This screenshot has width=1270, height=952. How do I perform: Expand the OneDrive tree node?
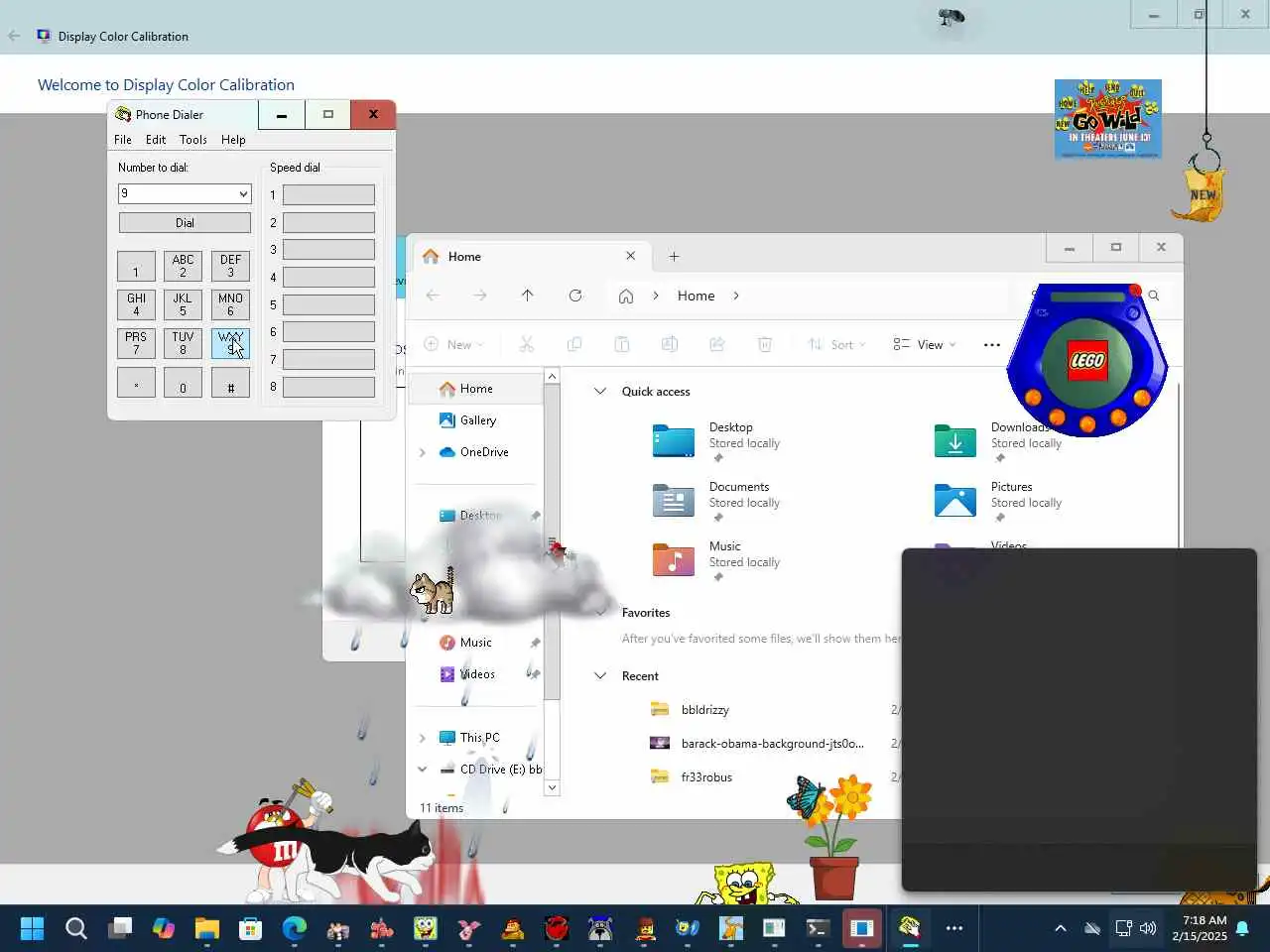(422, 452)
